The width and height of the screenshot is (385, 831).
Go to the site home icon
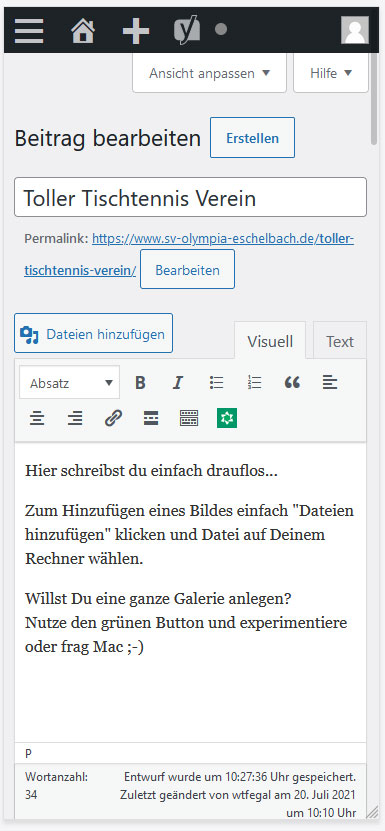point(83,30)
